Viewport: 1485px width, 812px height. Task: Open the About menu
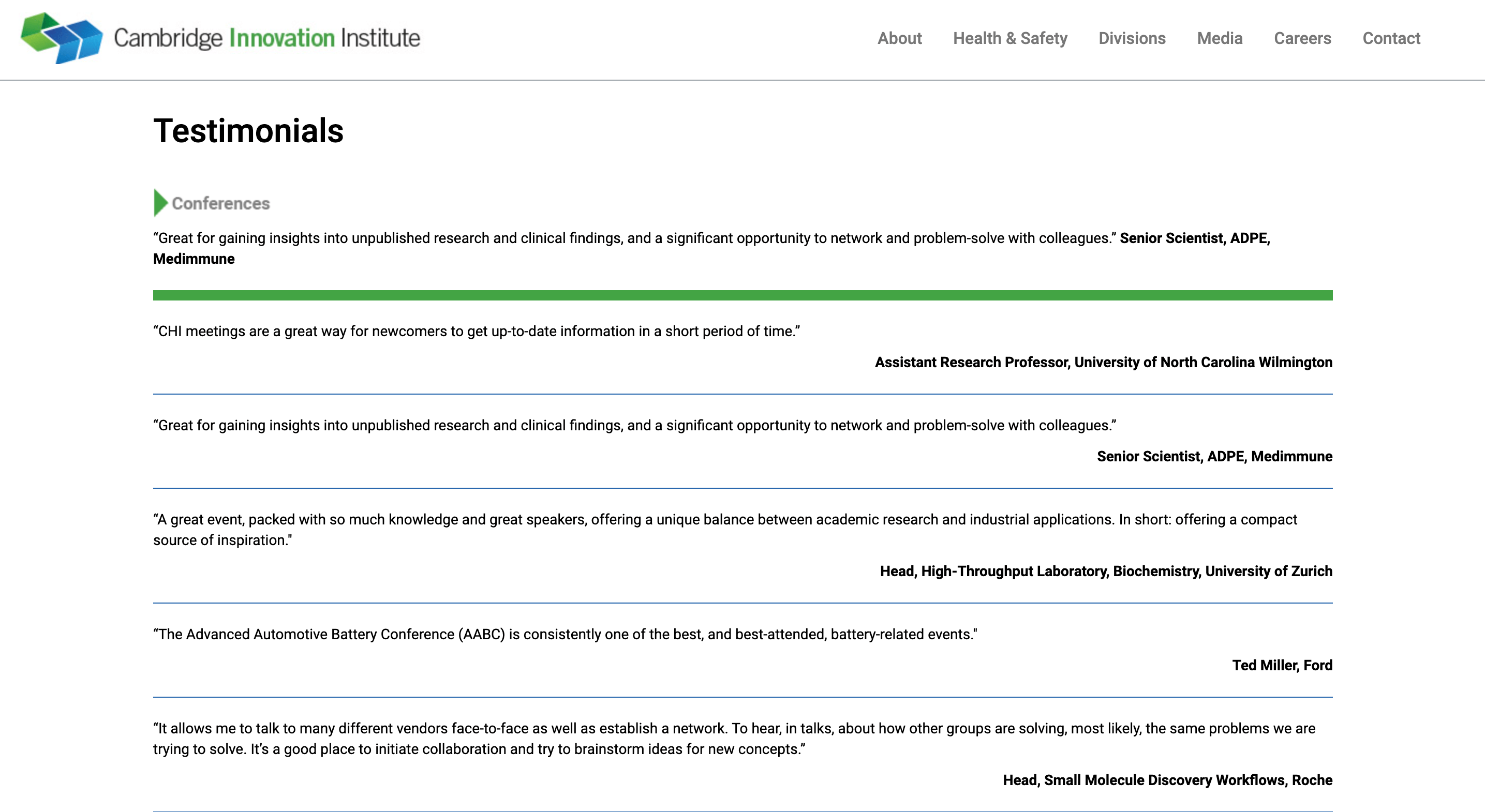point(899,39)
